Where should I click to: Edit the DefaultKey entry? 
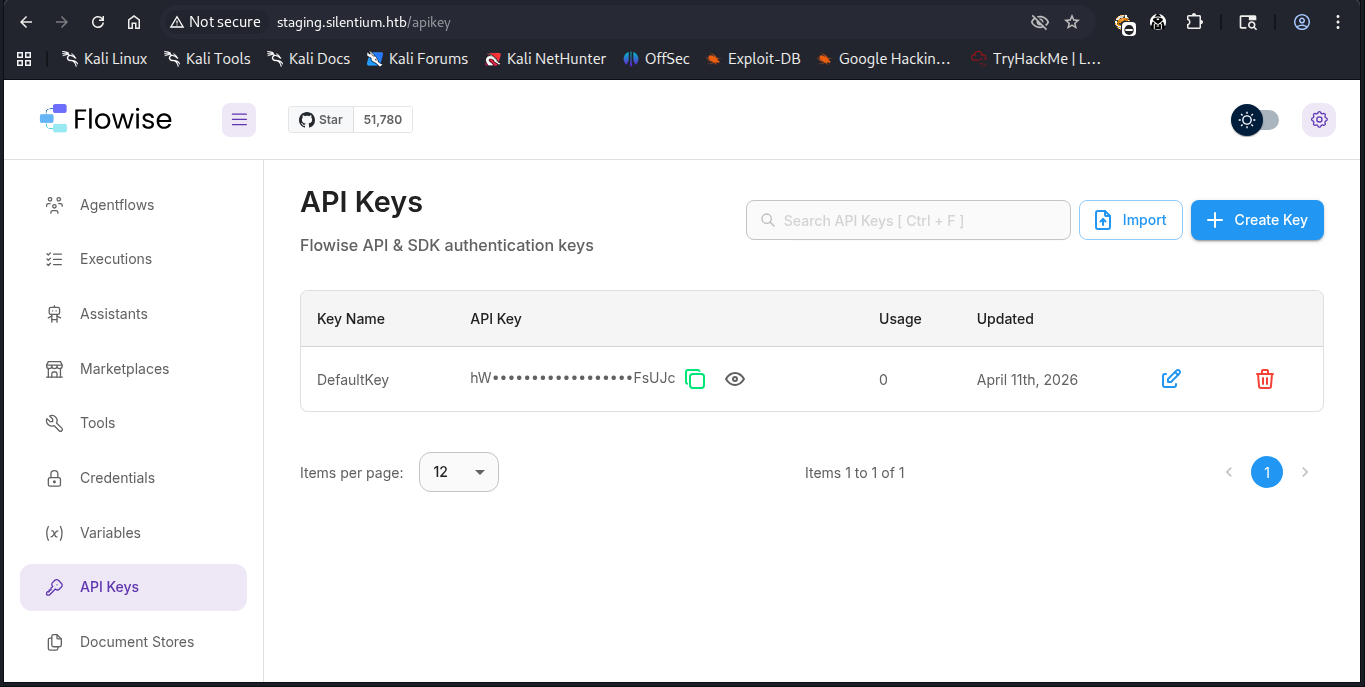[x=1171, y=379]
